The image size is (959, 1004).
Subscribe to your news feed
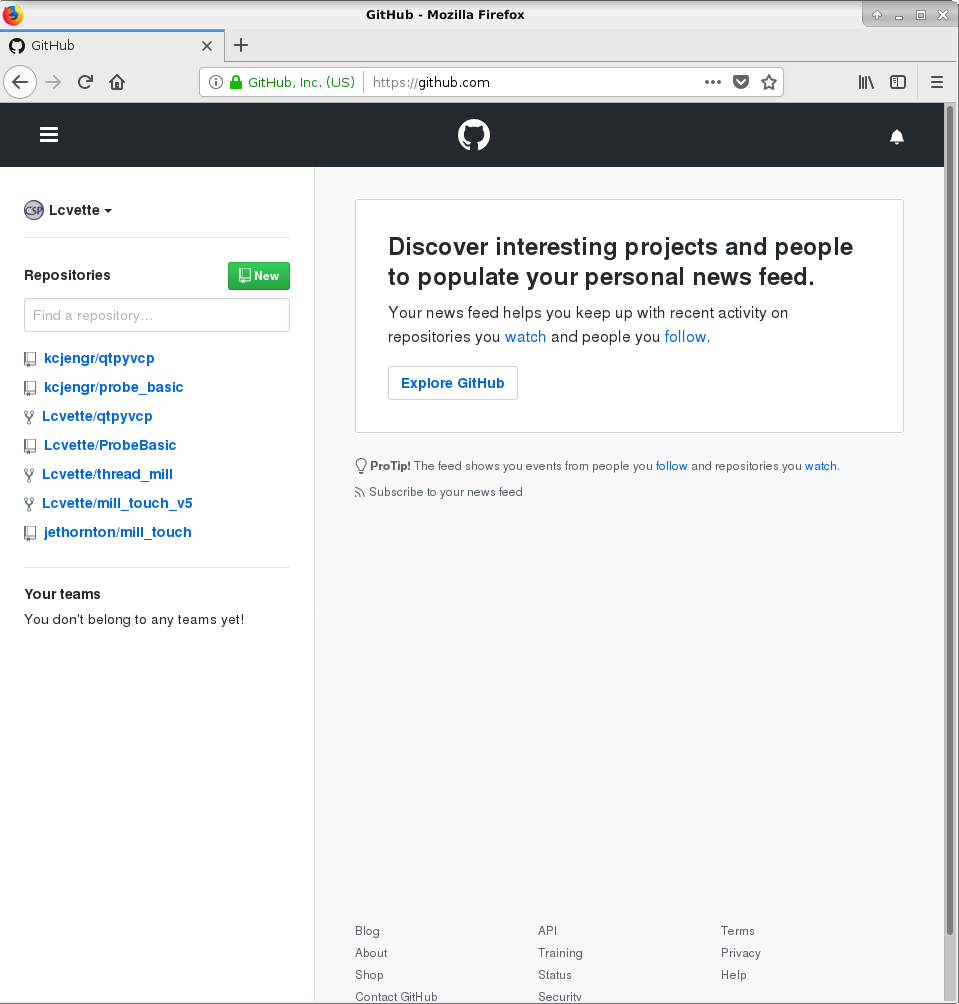pyautogui.click(x=446, y=492)
